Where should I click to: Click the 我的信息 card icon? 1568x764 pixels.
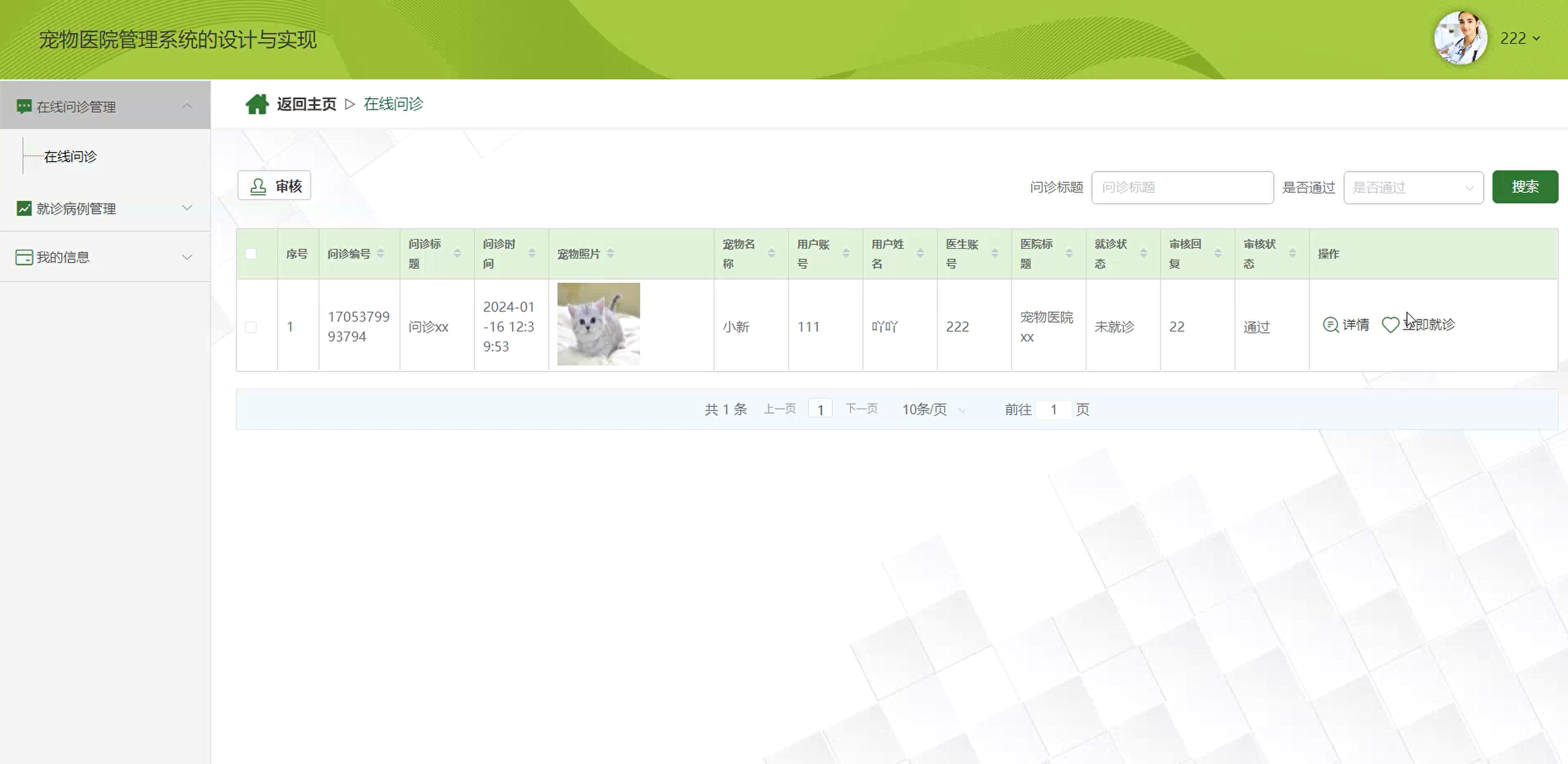click(x=24, y=257)
